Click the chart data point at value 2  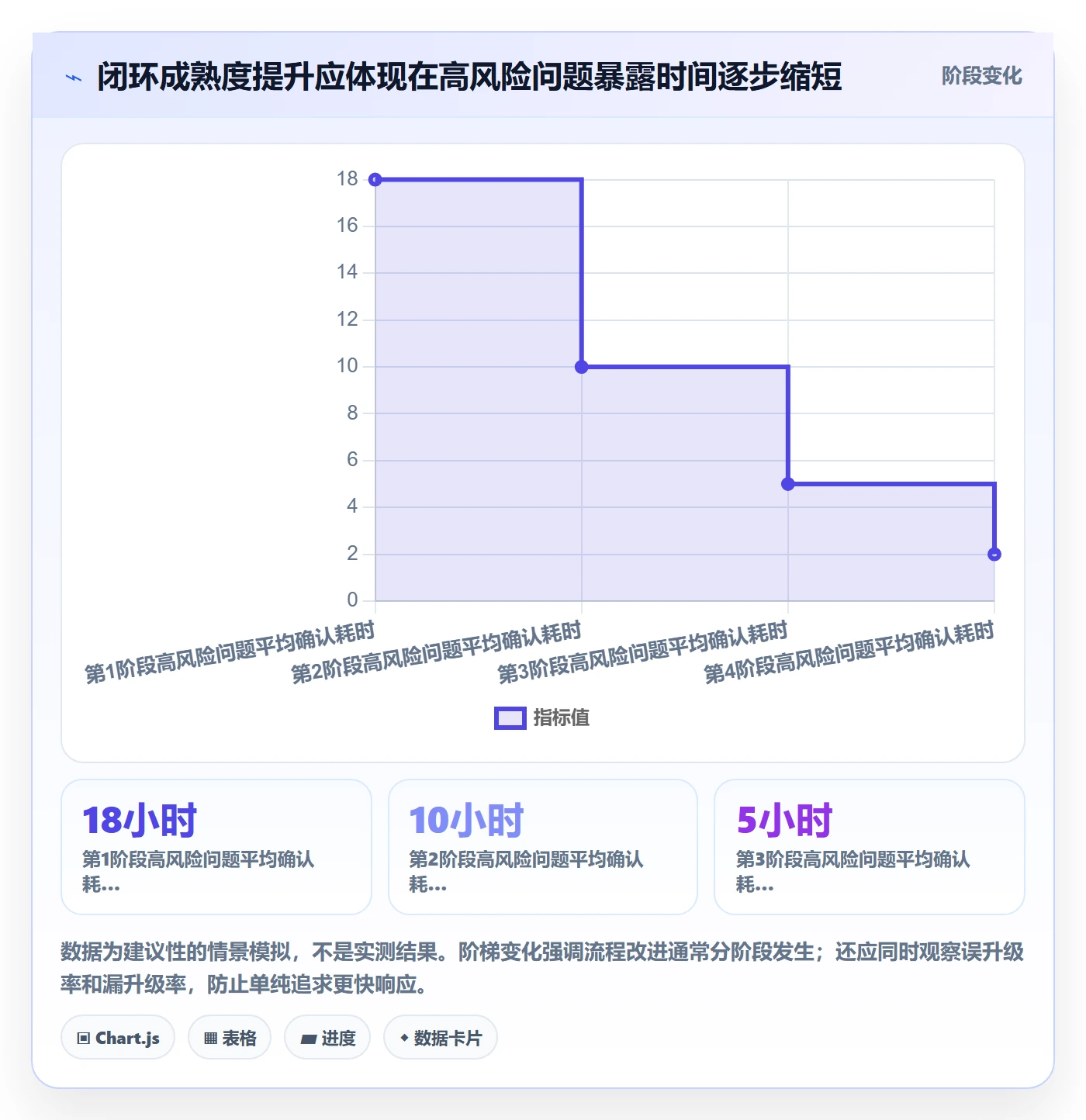pos(994,555)
